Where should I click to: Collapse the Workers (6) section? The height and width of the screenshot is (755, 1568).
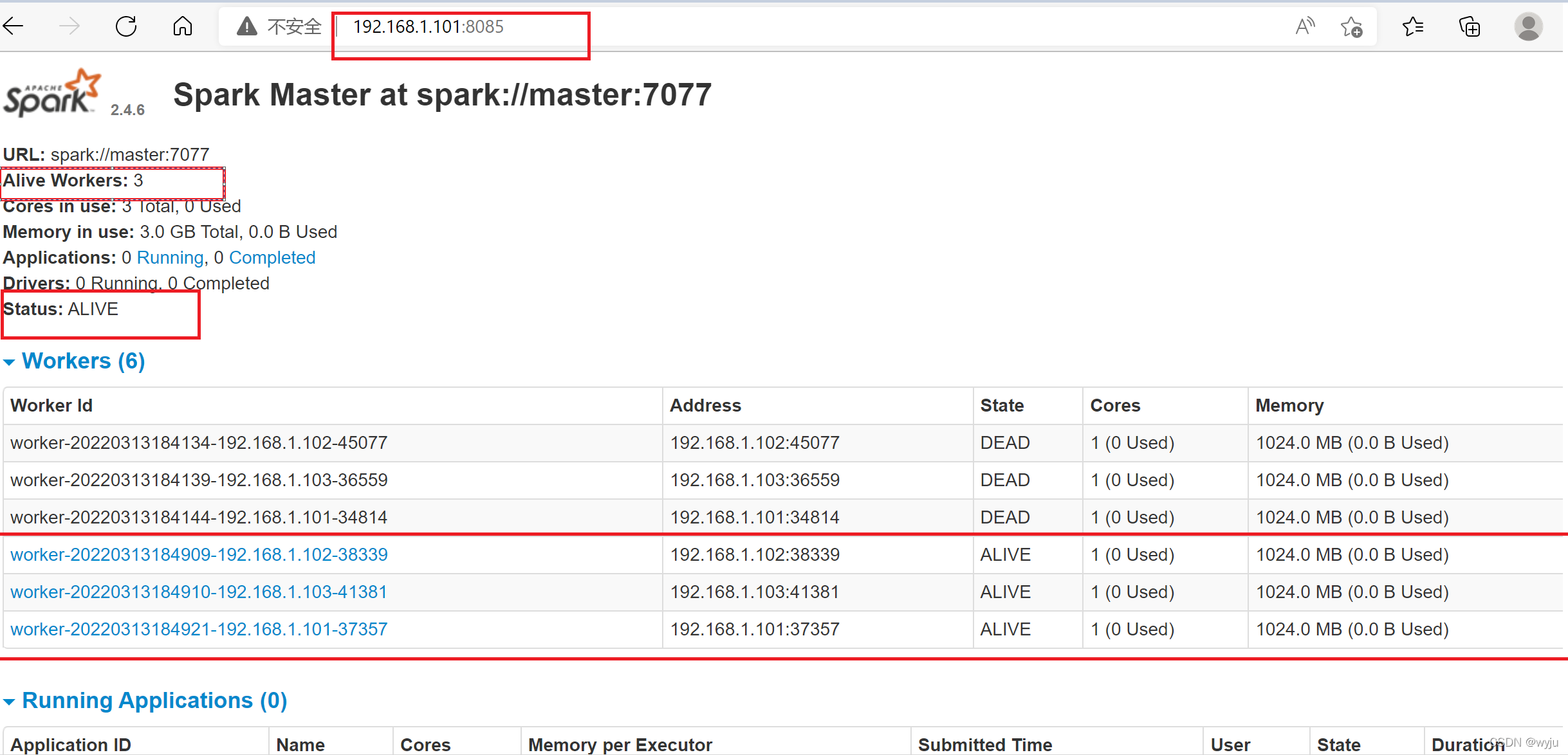(75, 361)
